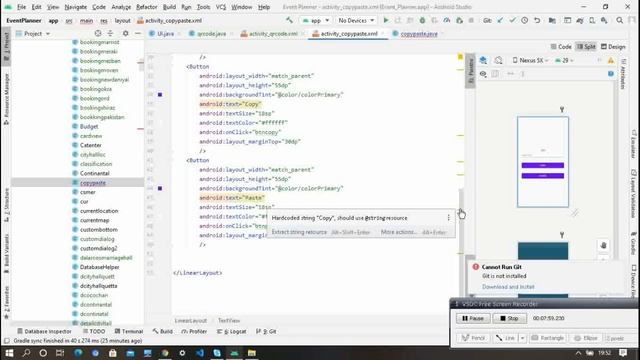Click the Git update project arrow icon
This screenshot has width=640, height=360.
click(500, 20)
